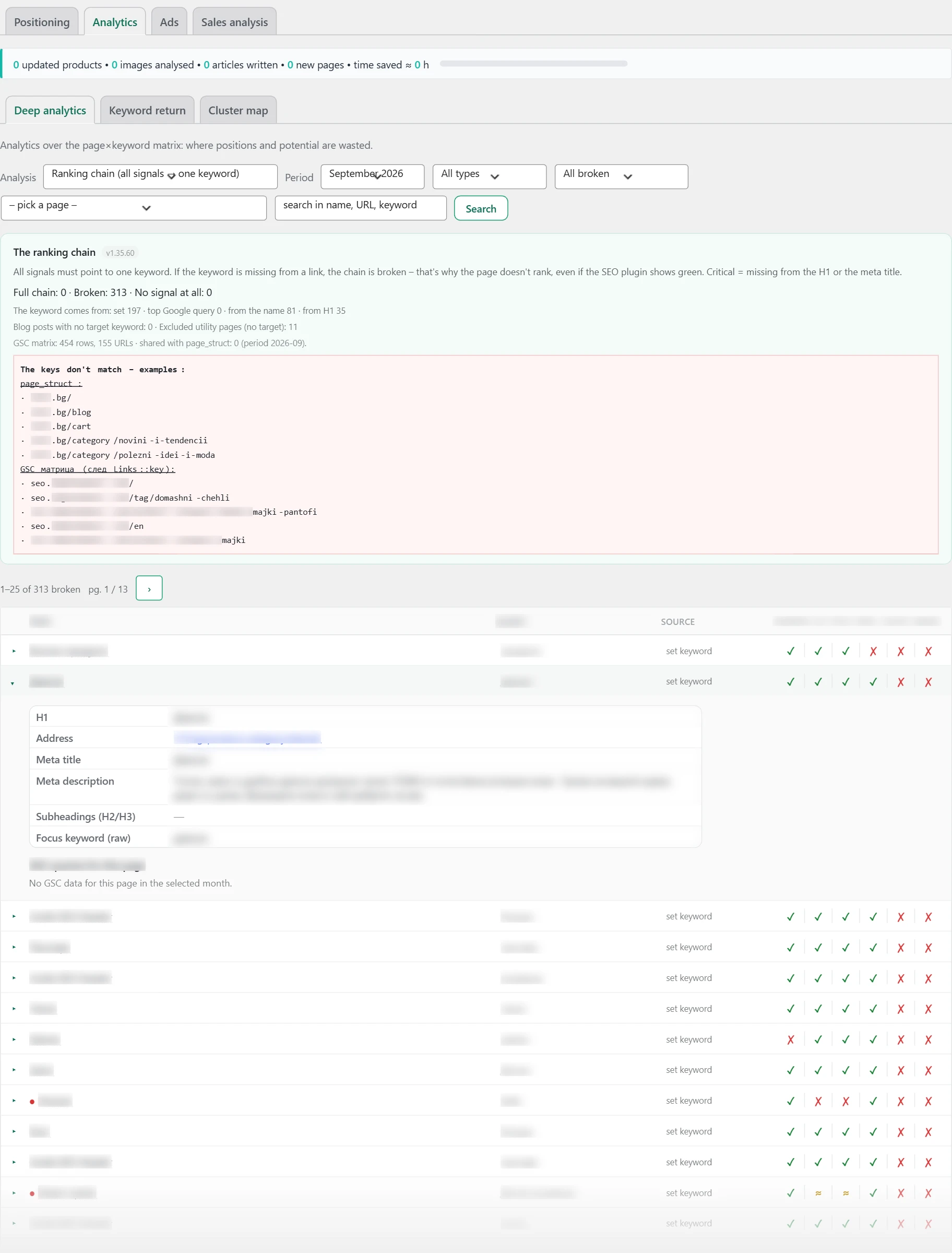Open the Period dropdown showing September 2026

click(372, 176)
